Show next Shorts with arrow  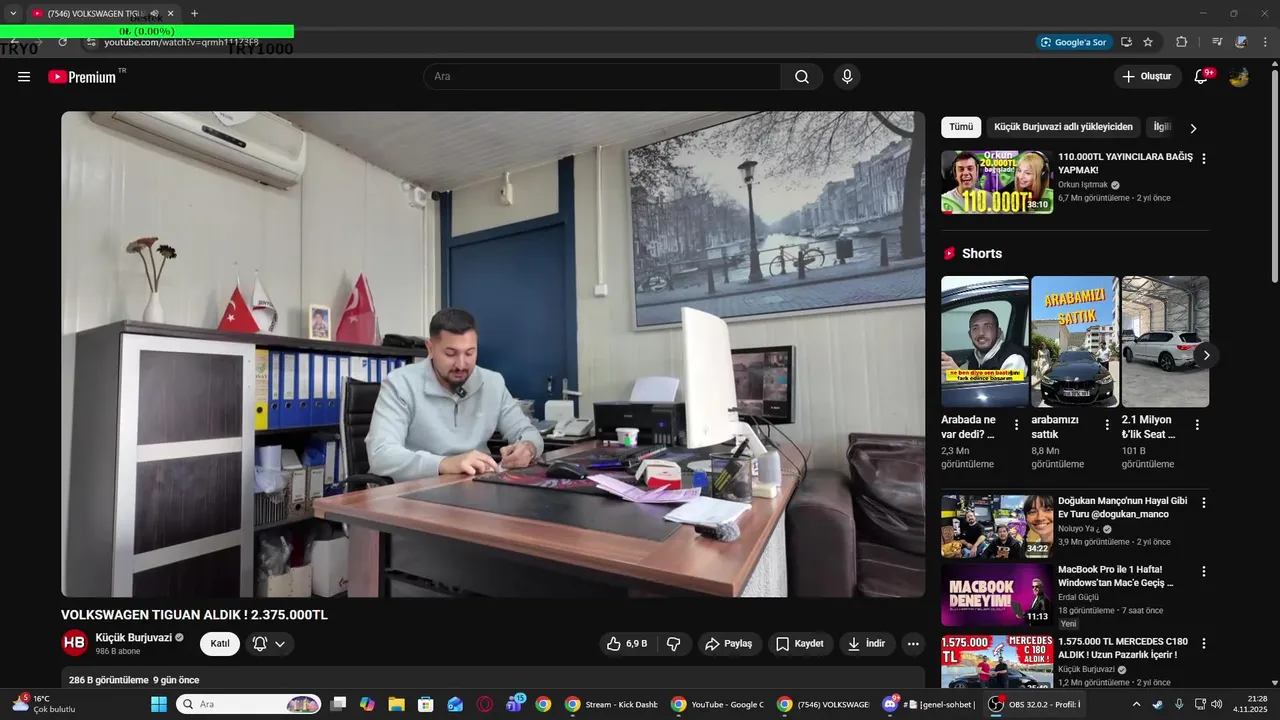(1206, 355)
